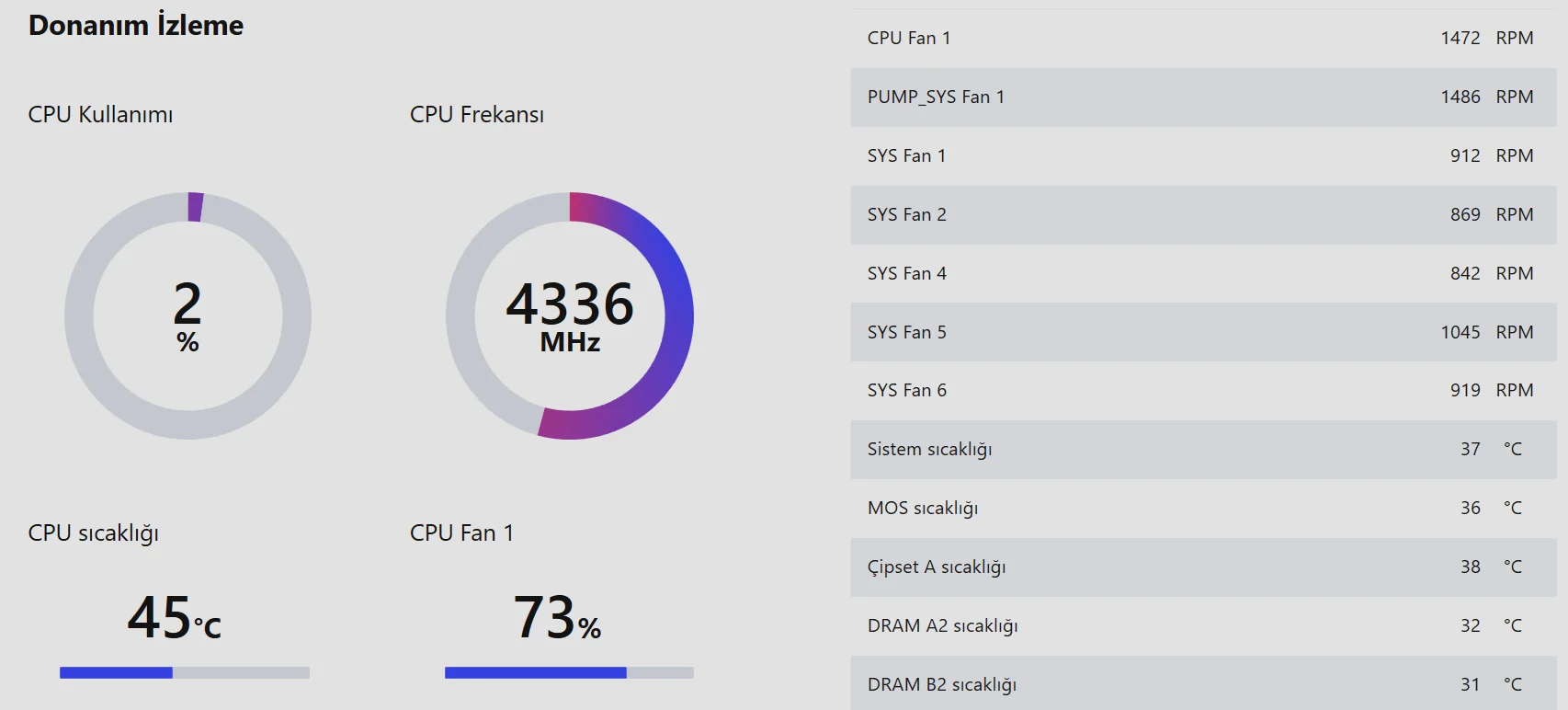The width and height of the screenshot is (1568, 710).
Task: Select the CPU Fan 1 row at 1472 RPM
Action: [x=1204, y=39]
